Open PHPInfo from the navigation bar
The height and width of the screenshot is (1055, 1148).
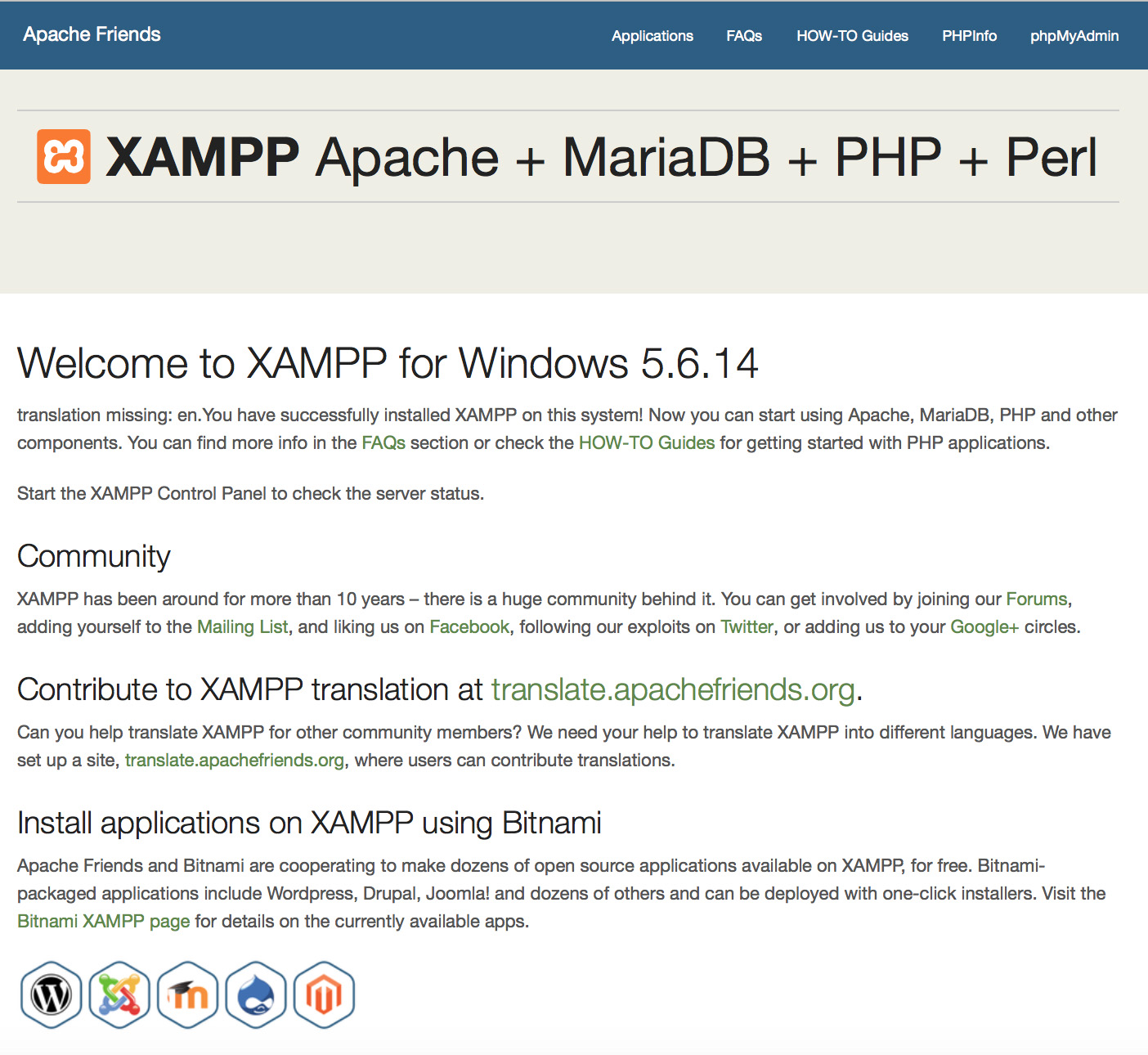point(970,36)
